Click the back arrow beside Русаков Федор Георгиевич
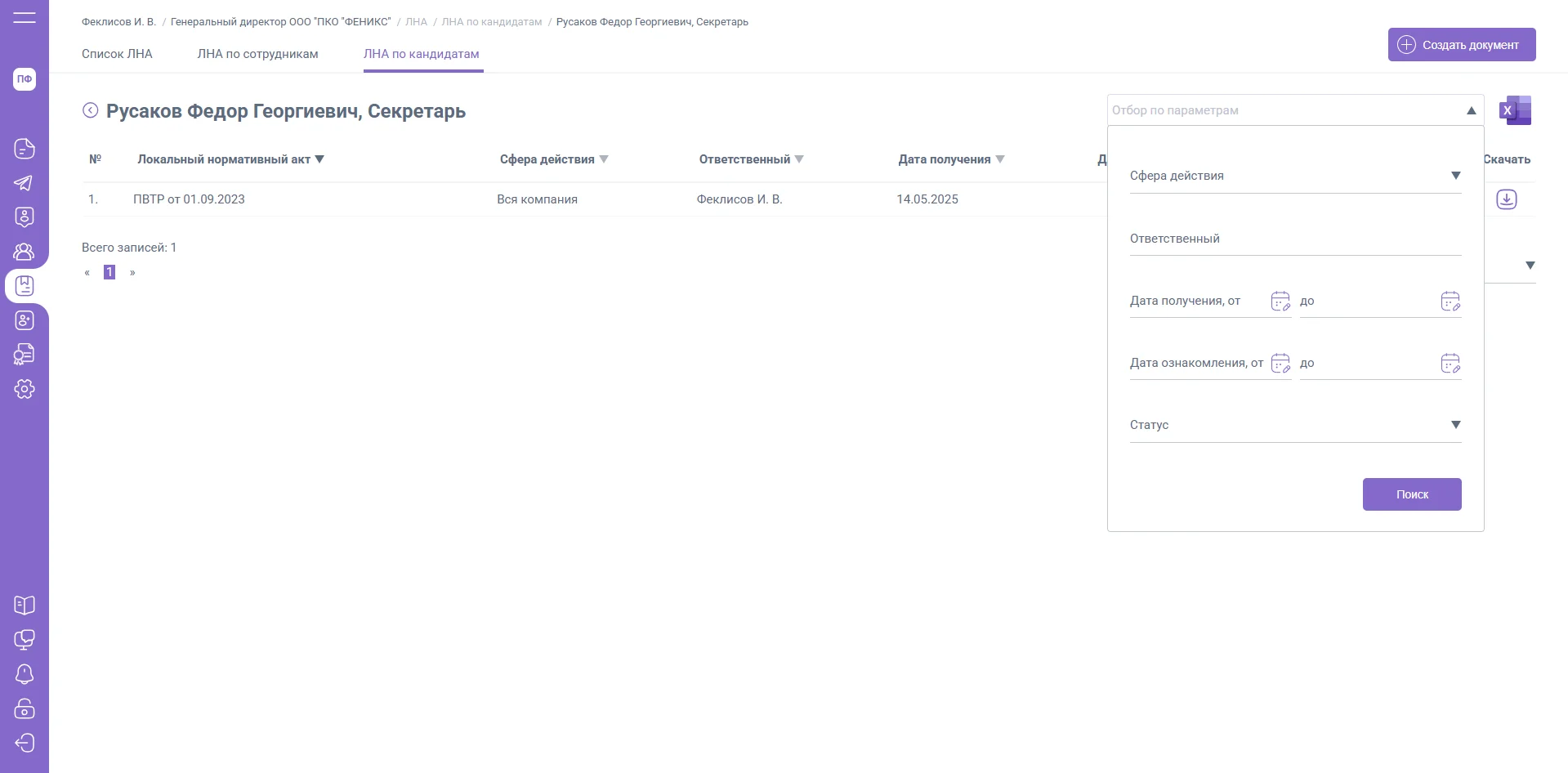The height and width of the screenshot is (773, 1568). click(91, 110)
